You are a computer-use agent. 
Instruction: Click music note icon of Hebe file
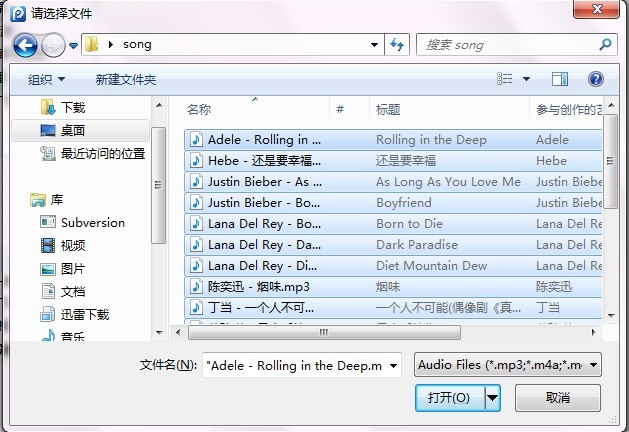coord(196,161)
